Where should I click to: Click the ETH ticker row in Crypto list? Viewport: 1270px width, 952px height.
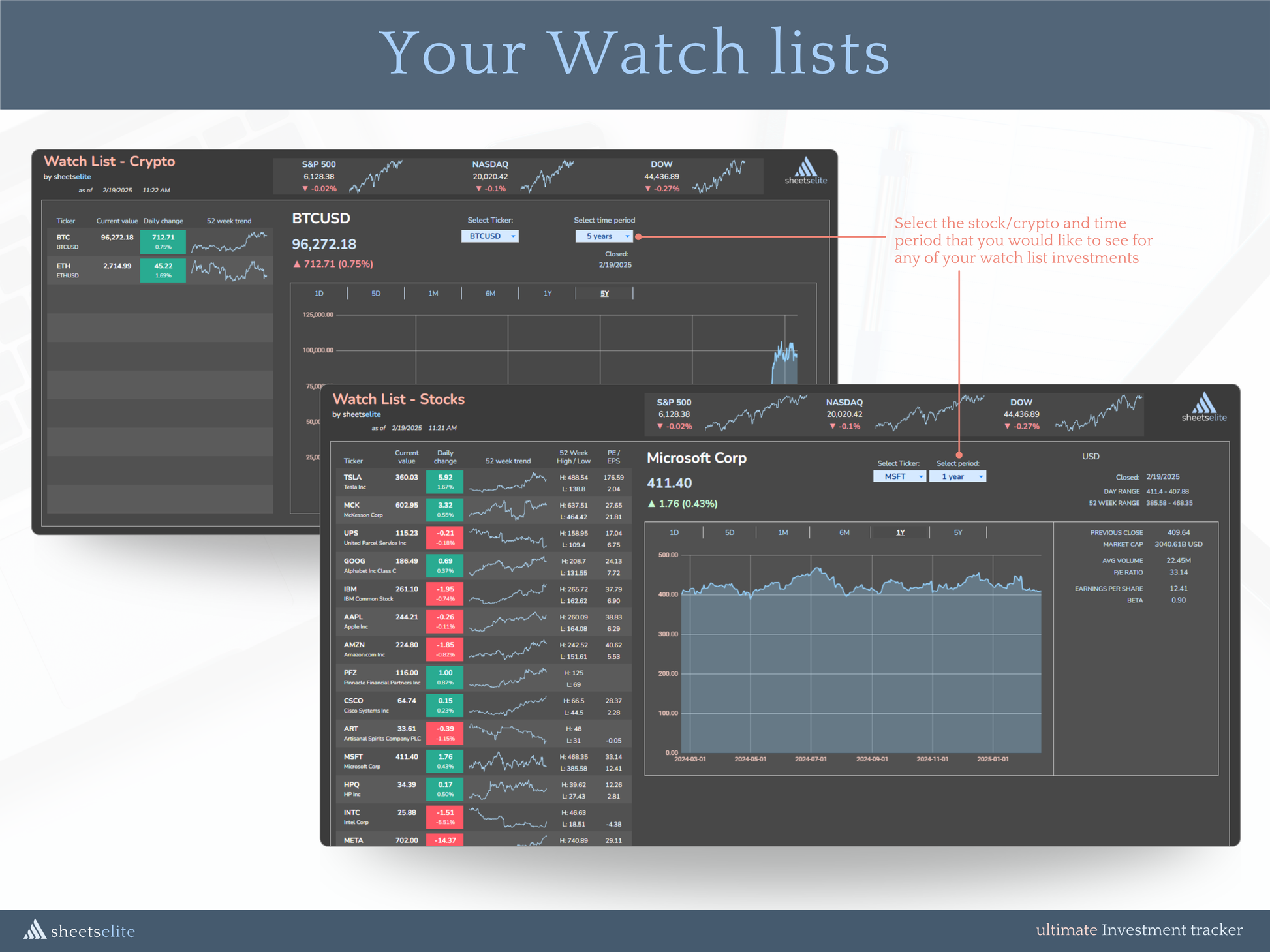coord(159,270)
